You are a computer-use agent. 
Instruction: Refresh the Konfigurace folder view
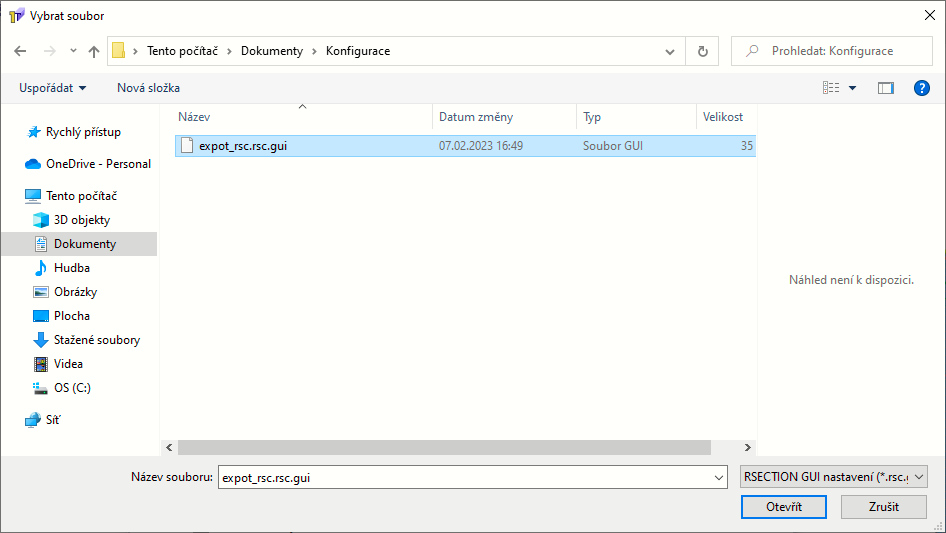tap(702, 51)
